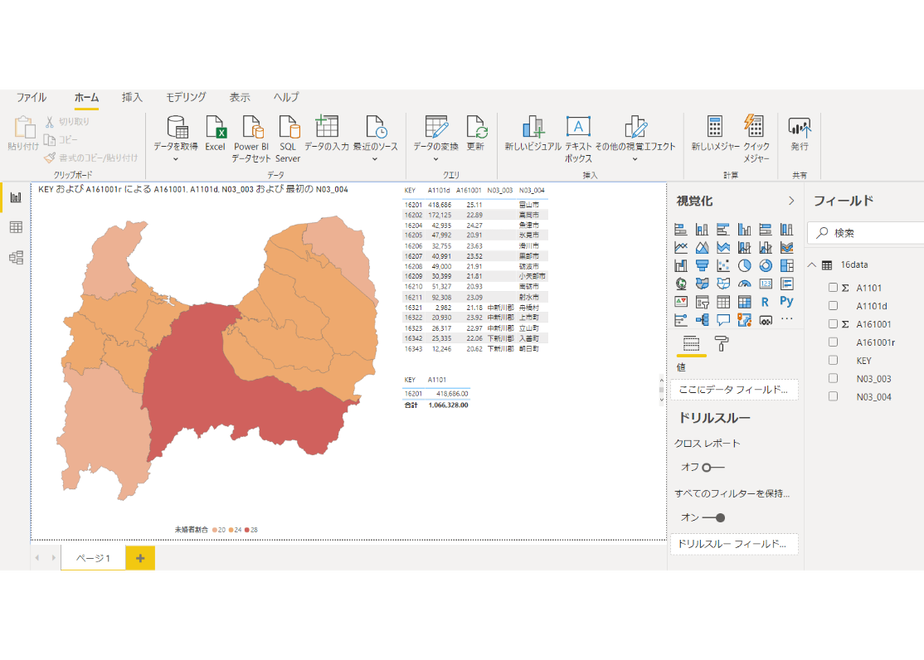Select the donut chart visual
This screenshot has height=660, width=924.
pos(765,266)
